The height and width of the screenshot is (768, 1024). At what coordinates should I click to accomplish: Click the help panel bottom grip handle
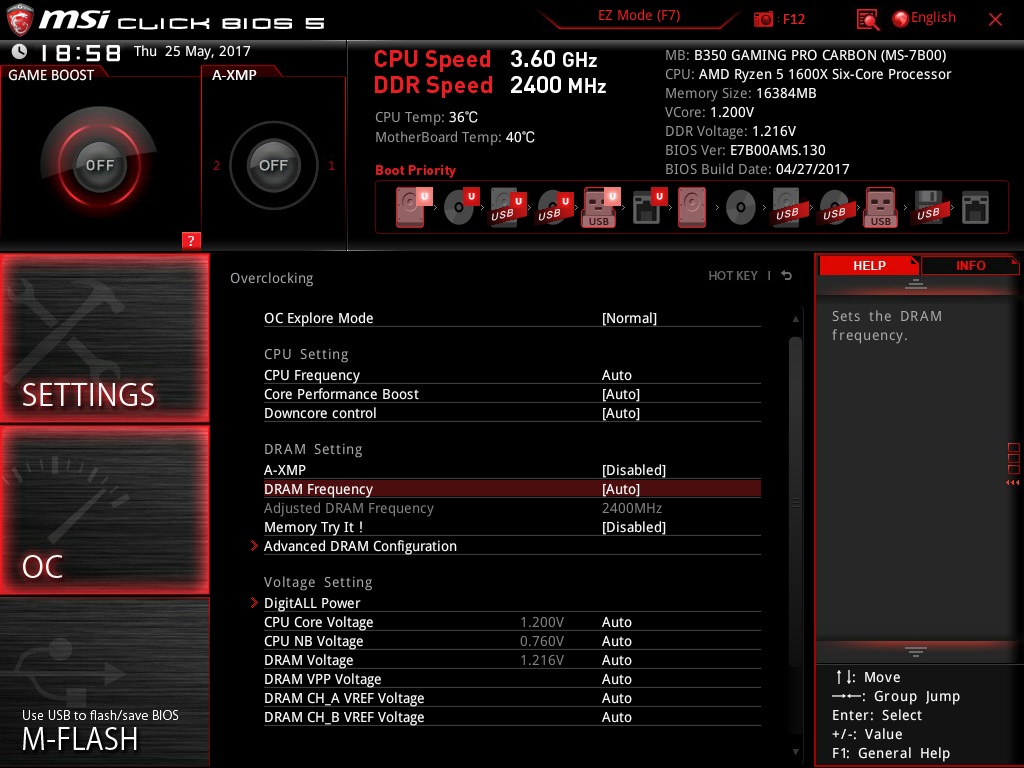(916, 652)
